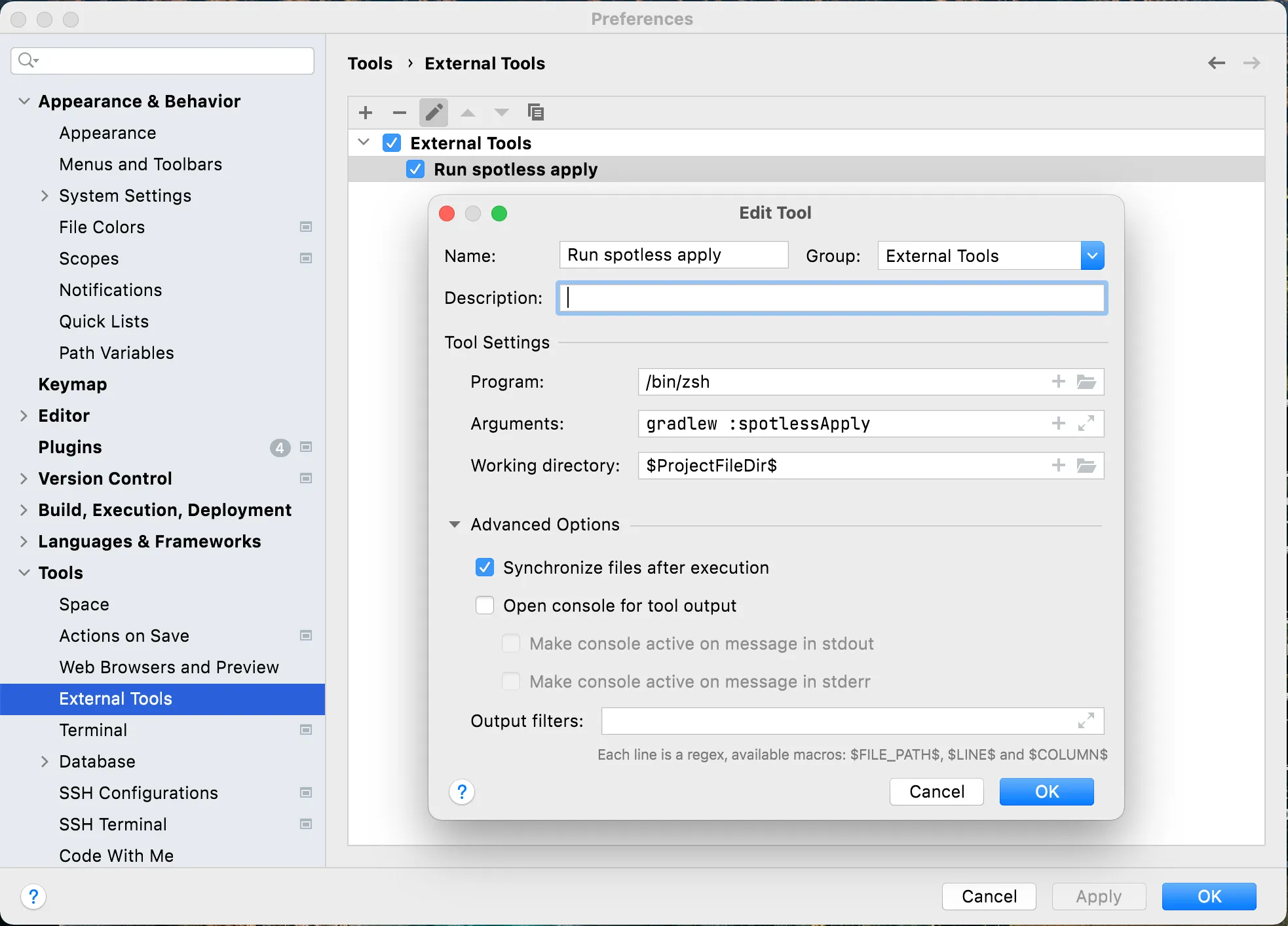Browse for working directory folder
1288x926 pixels.
click(x=1086, y=466)
